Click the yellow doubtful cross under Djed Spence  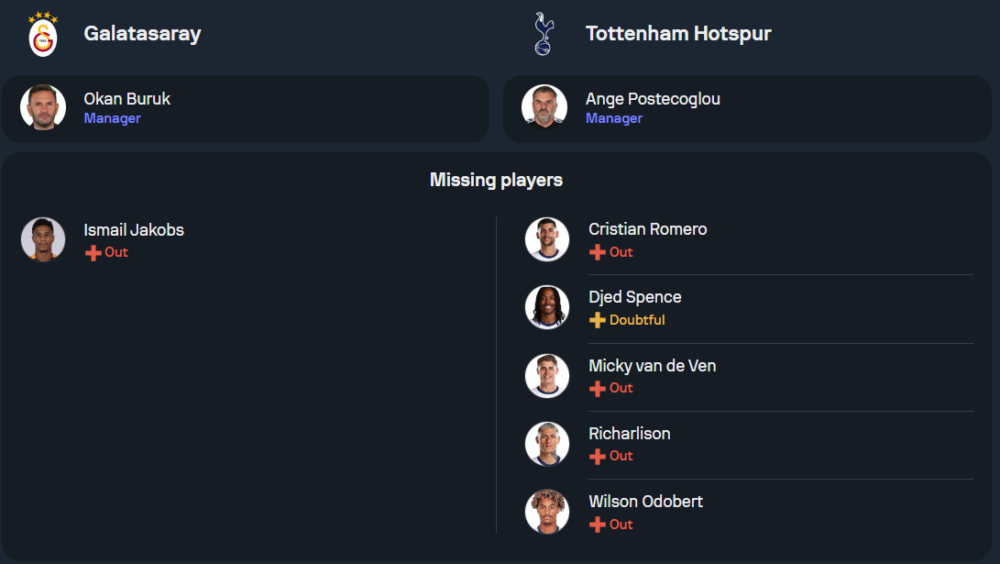click(597, 321)
